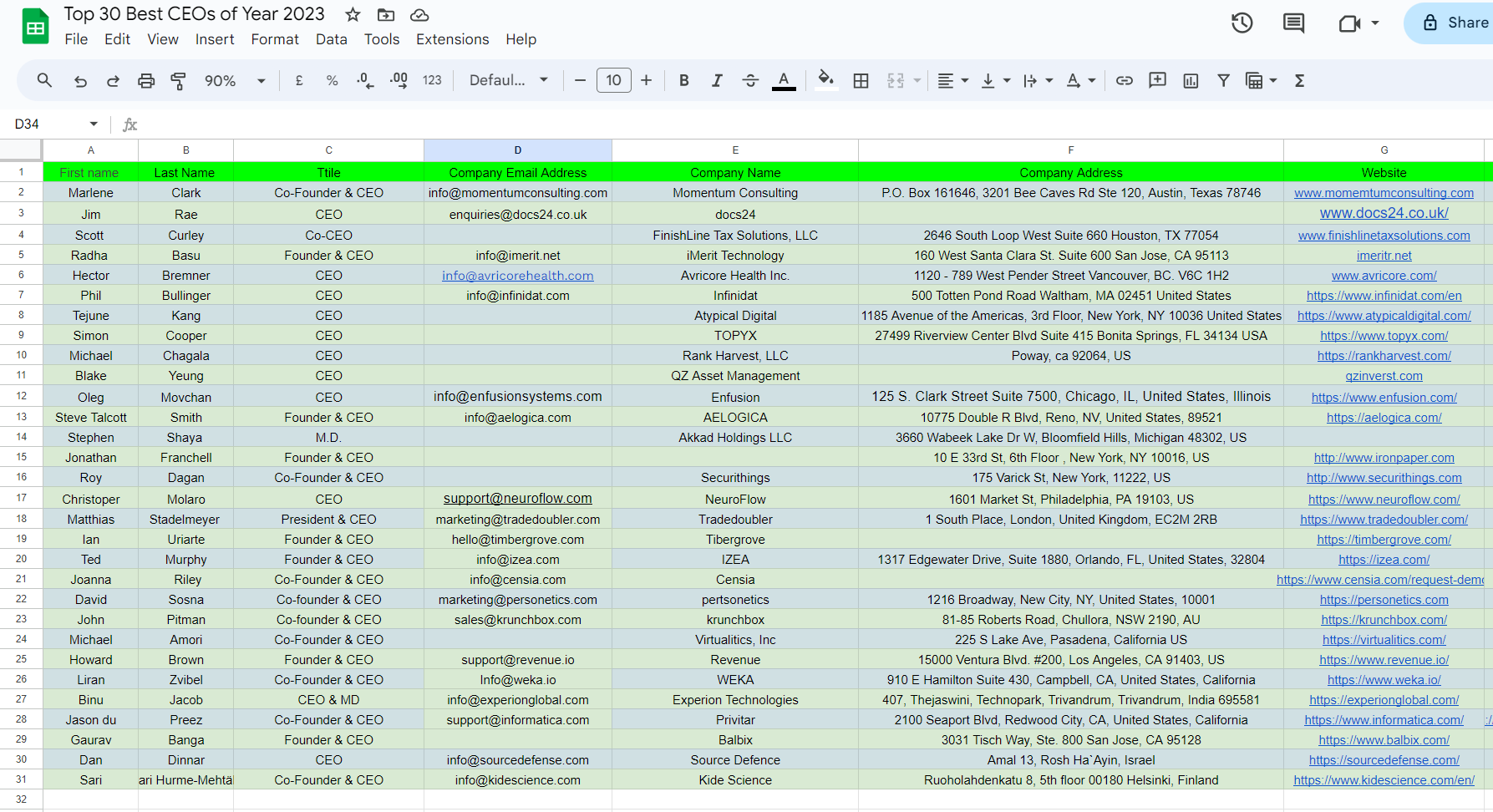The height and width of the screenshot is (812, 1493).
Task: Expand meeting options arrow beside camera
Action: click(1375, 23)
